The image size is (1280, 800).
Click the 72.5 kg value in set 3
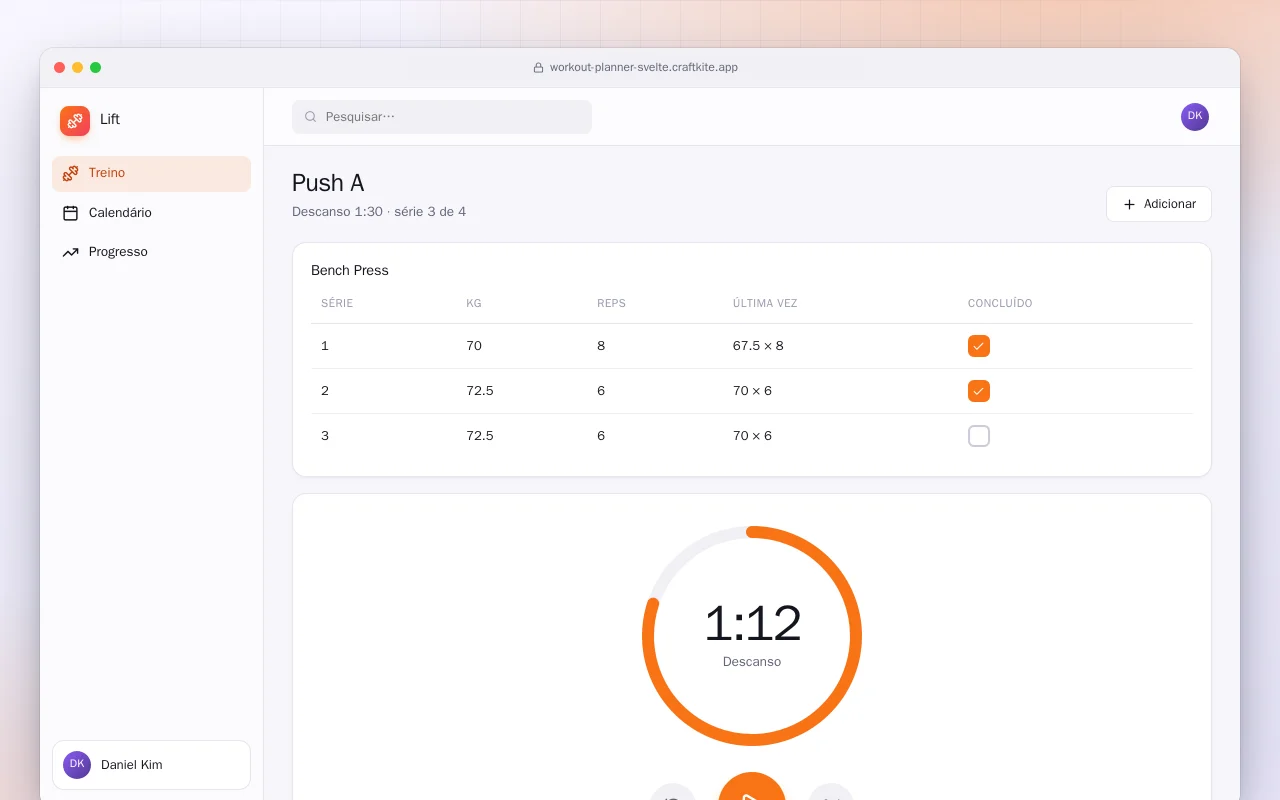pos(480,436)
